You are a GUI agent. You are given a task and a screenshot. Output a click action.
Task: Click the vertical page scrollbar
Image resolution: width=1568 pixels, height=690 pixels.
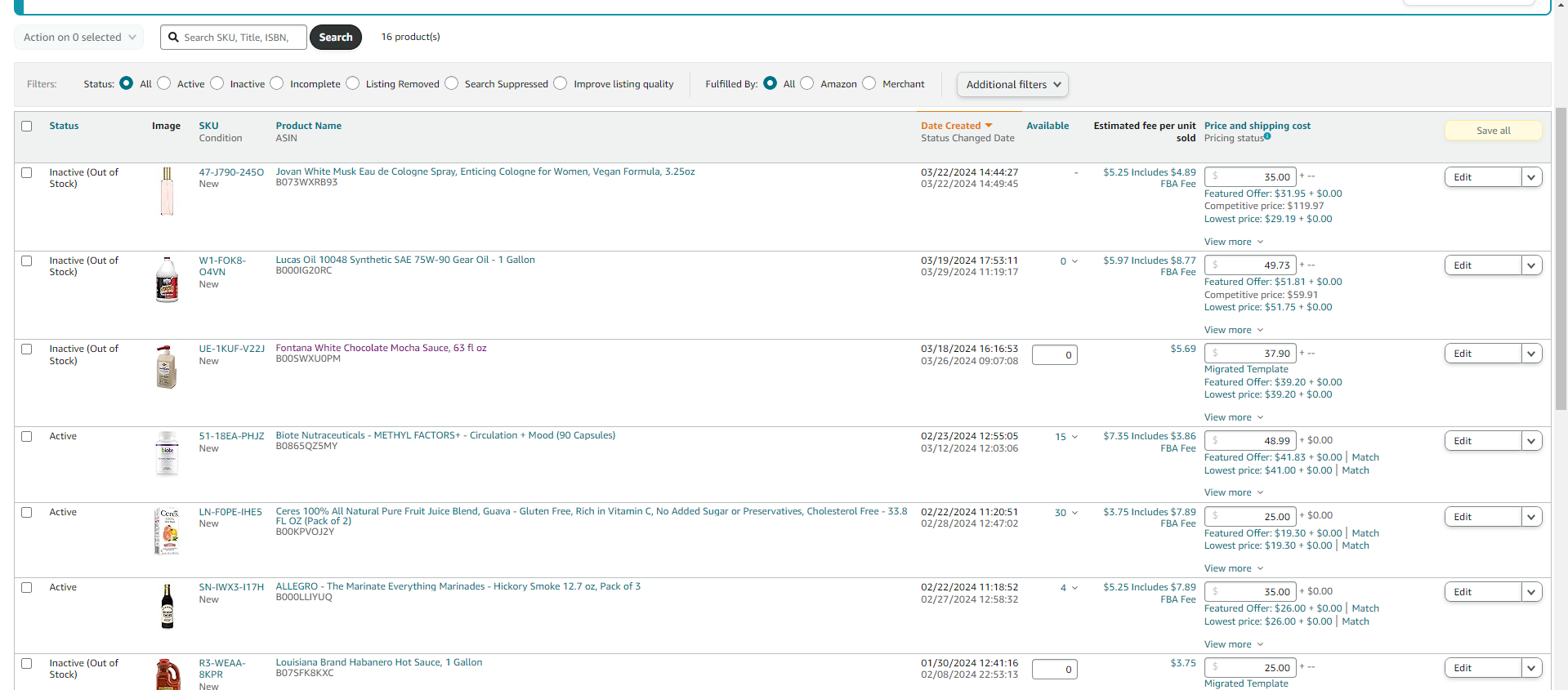[x=1561, y=259]
